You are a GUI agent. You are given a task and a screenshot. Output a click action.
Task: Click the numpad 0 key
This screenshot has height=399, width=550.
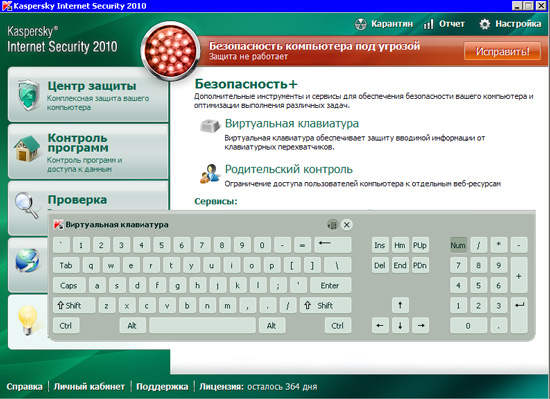pyautogui.click(x=468, y=326)
